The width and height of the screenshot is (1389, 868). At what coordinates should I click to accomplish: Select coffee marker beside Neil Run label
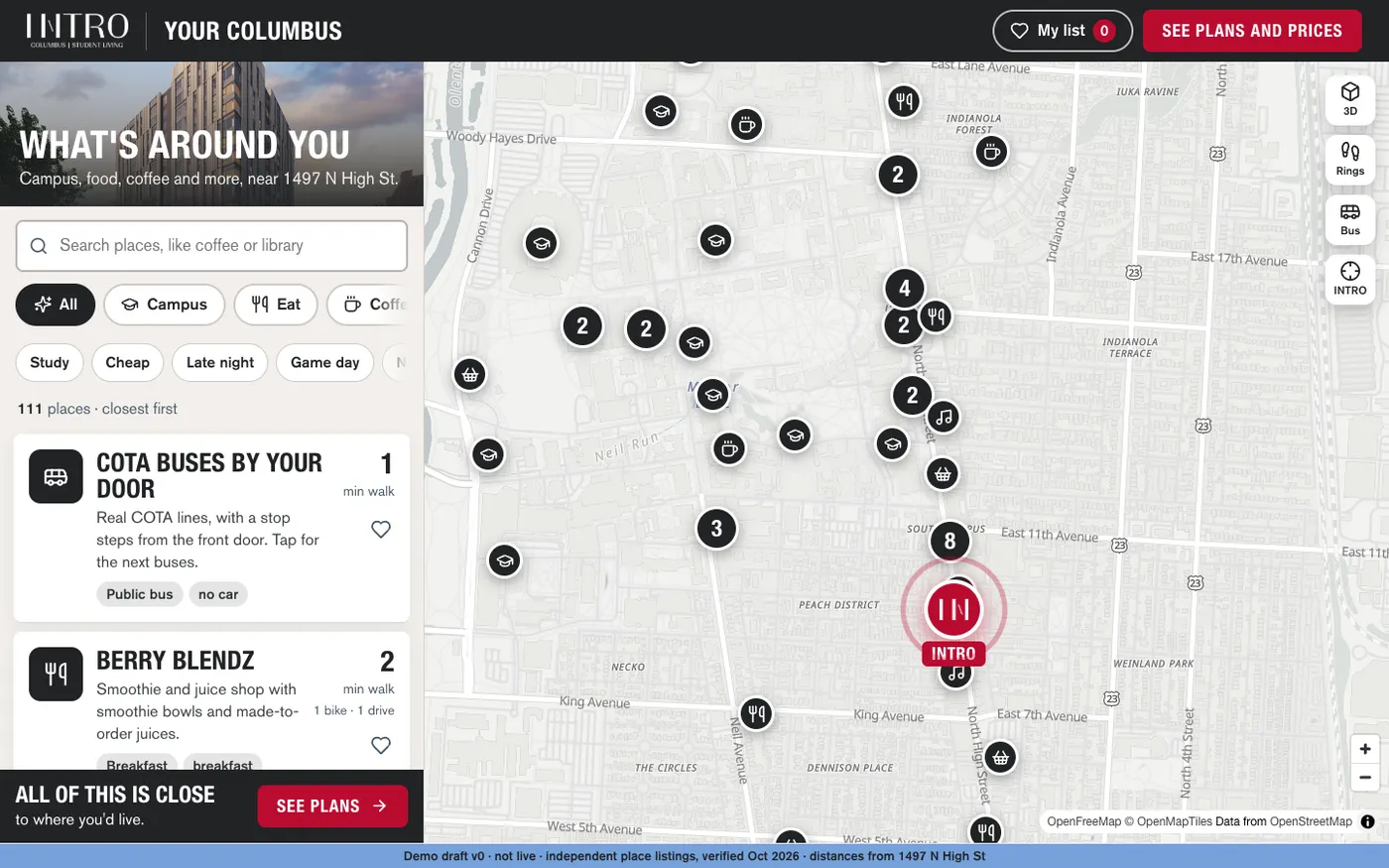click(728, 448)
